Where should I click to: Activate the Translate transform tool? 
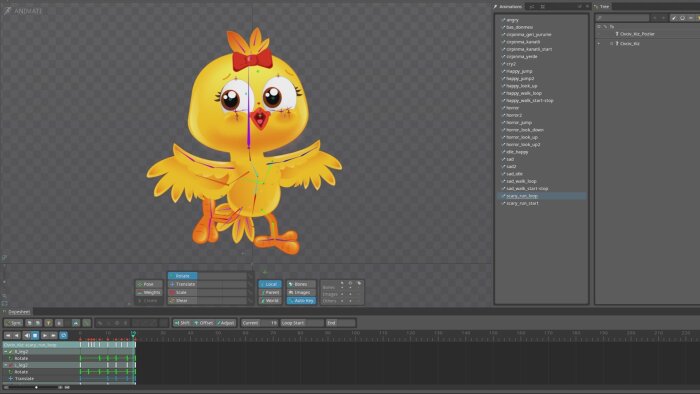183,284
